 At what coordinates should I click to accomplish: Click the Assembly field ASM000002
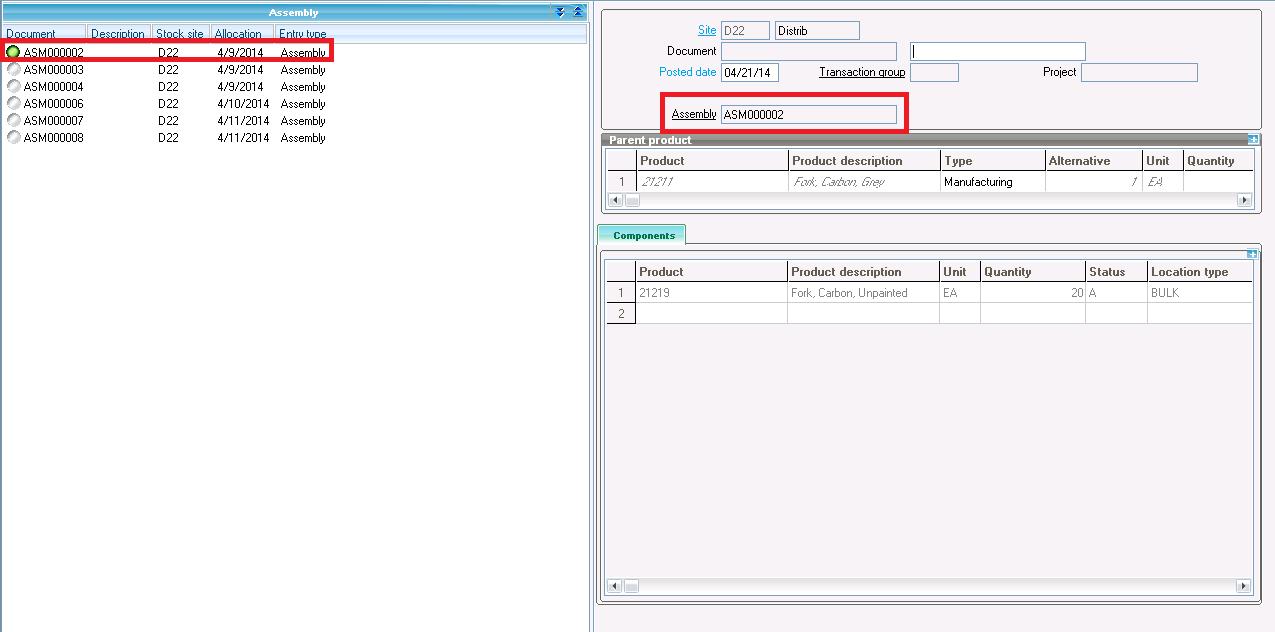pyautogui.click(x=809, y=114)
